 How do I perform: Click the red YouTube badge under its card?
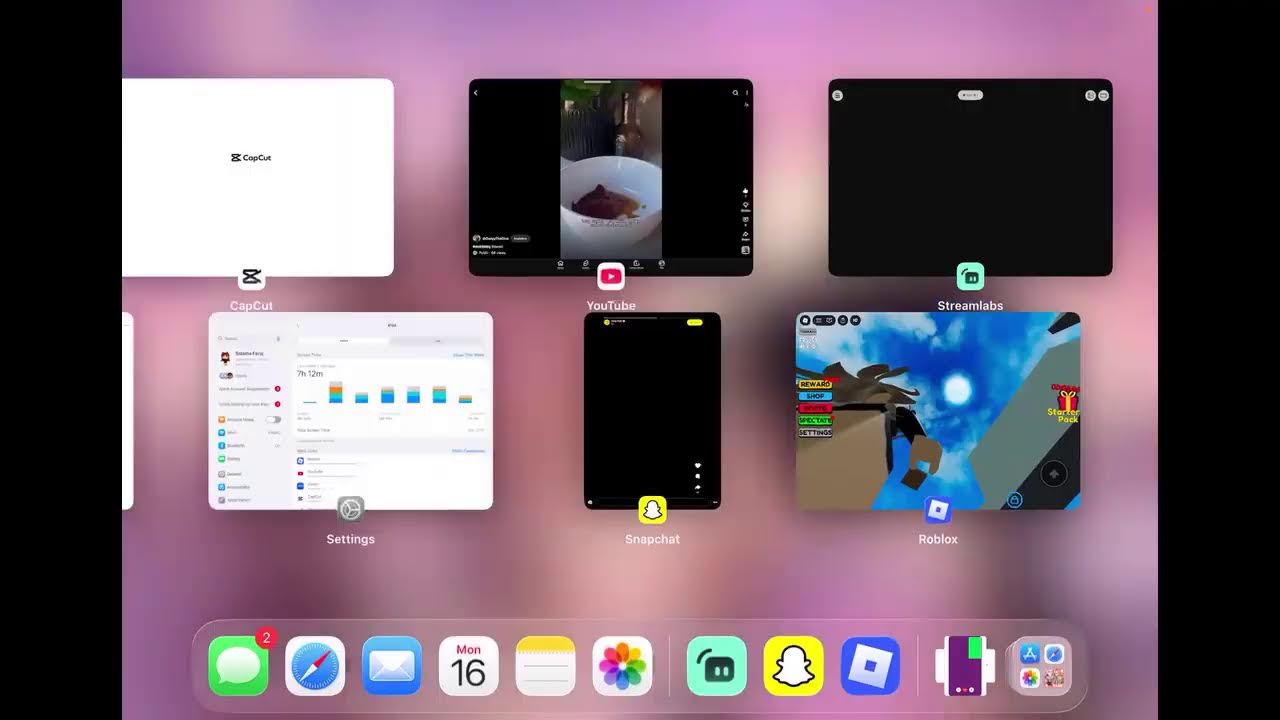tap(611, 277)
